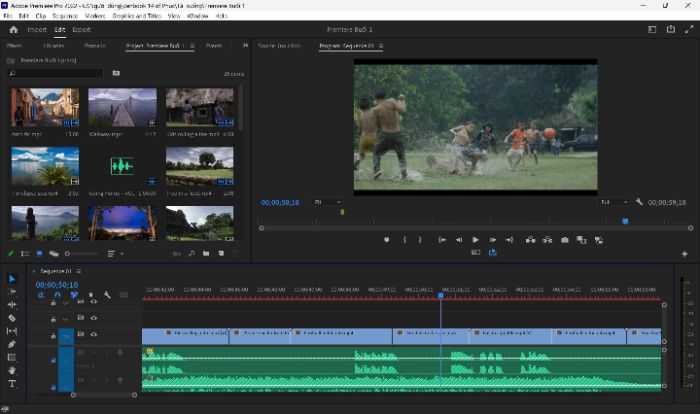The width and height of the screenshot is (700, 414).
Task: Toggle insert sequences as nests button
Action: 42,295
